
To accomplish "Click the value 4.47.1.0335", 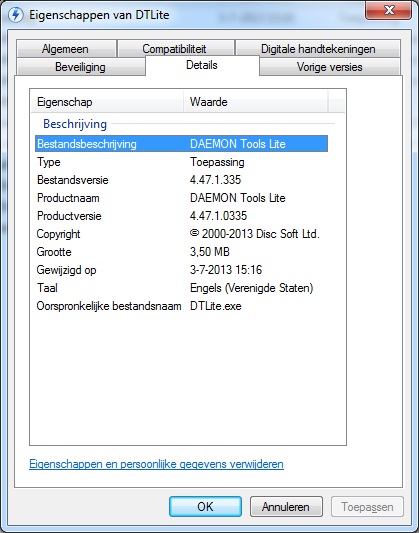I will [219, 216].
